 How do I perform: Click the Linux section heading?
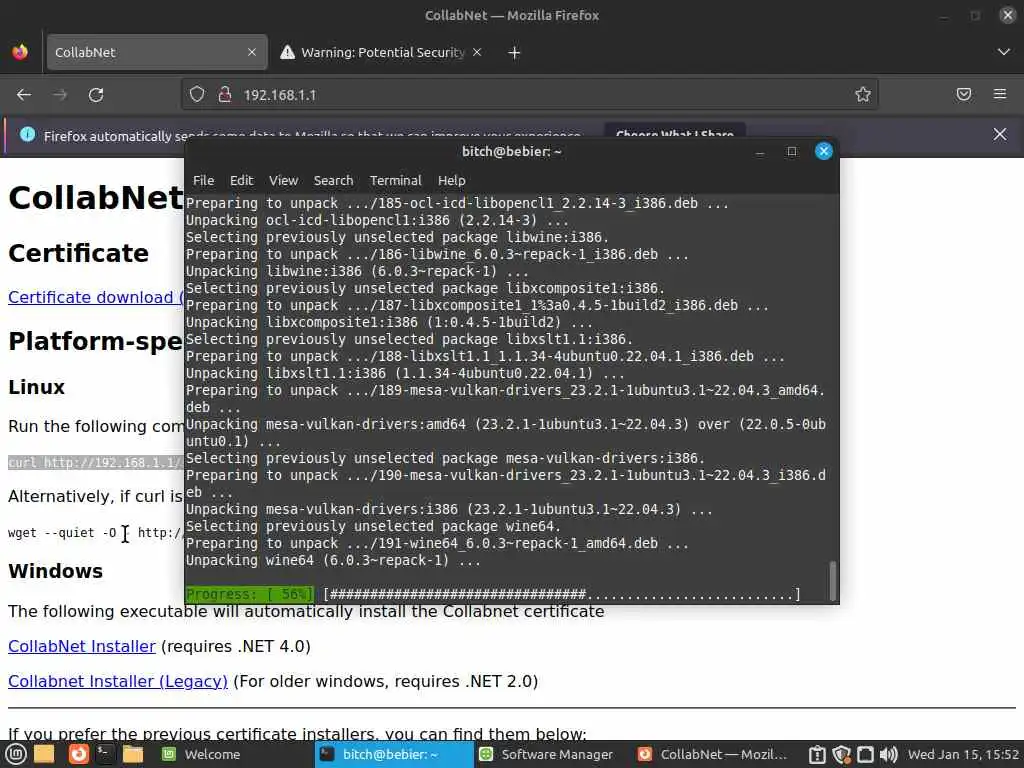(37, 387)
